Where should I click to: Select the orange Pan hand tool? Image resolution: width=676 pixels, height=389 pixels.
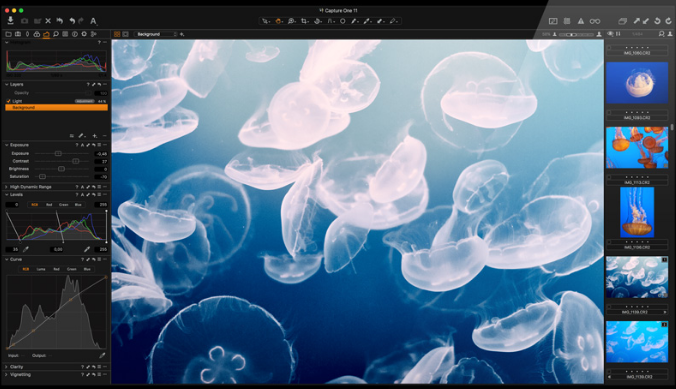click(x=279, y=21)
